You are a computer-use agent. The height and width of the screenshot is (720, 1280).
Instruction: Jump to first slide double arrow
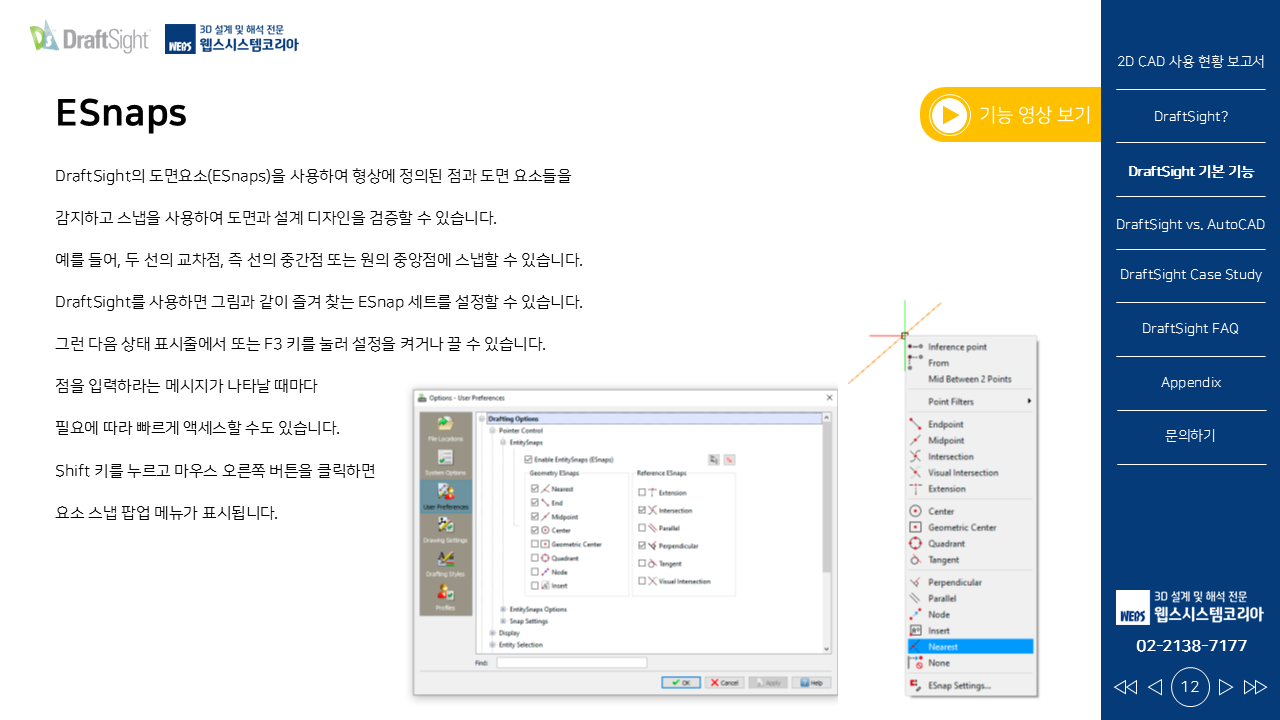pos(1125,687)
